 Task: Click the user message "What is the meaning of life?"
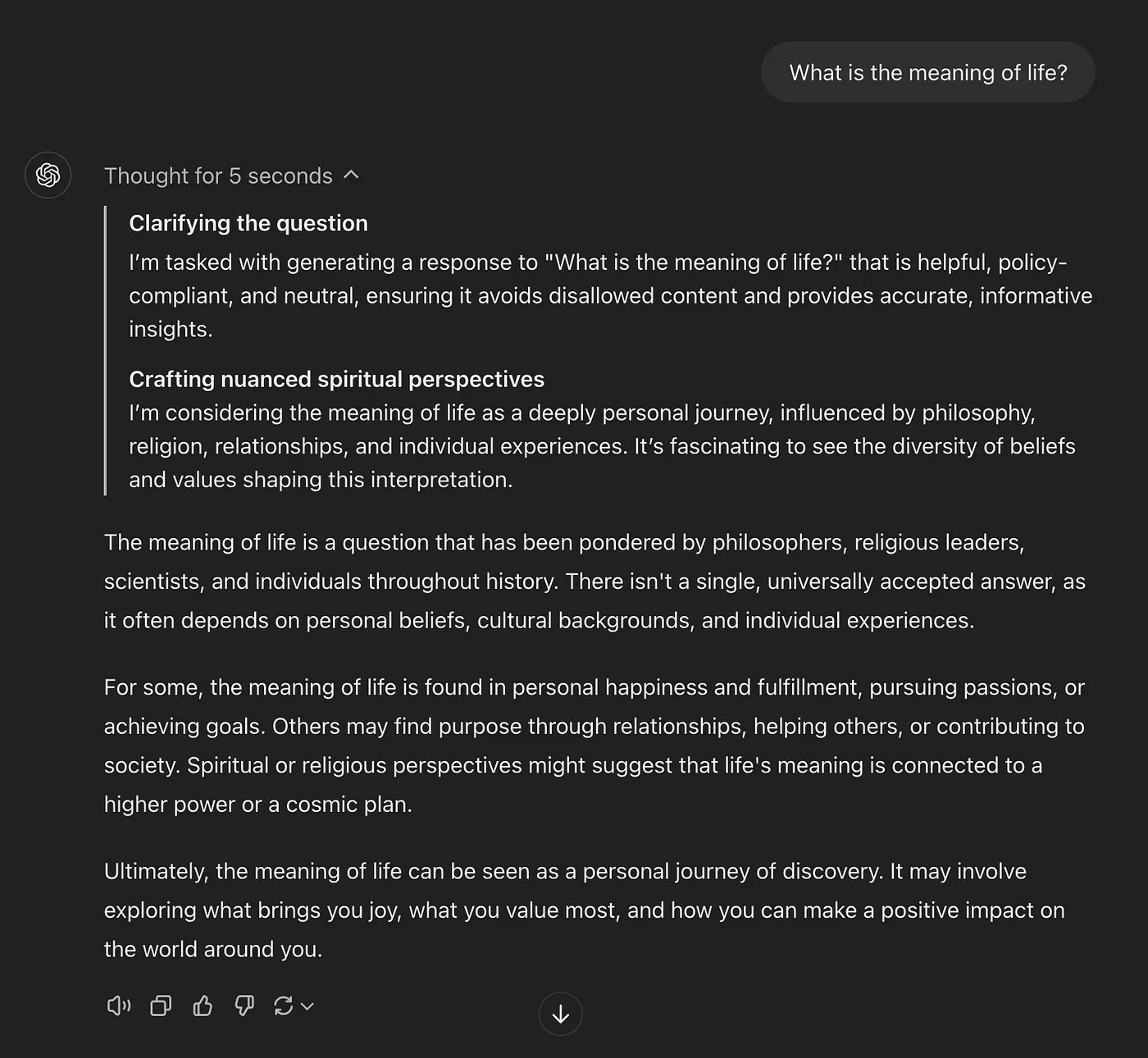click(928, 72)
